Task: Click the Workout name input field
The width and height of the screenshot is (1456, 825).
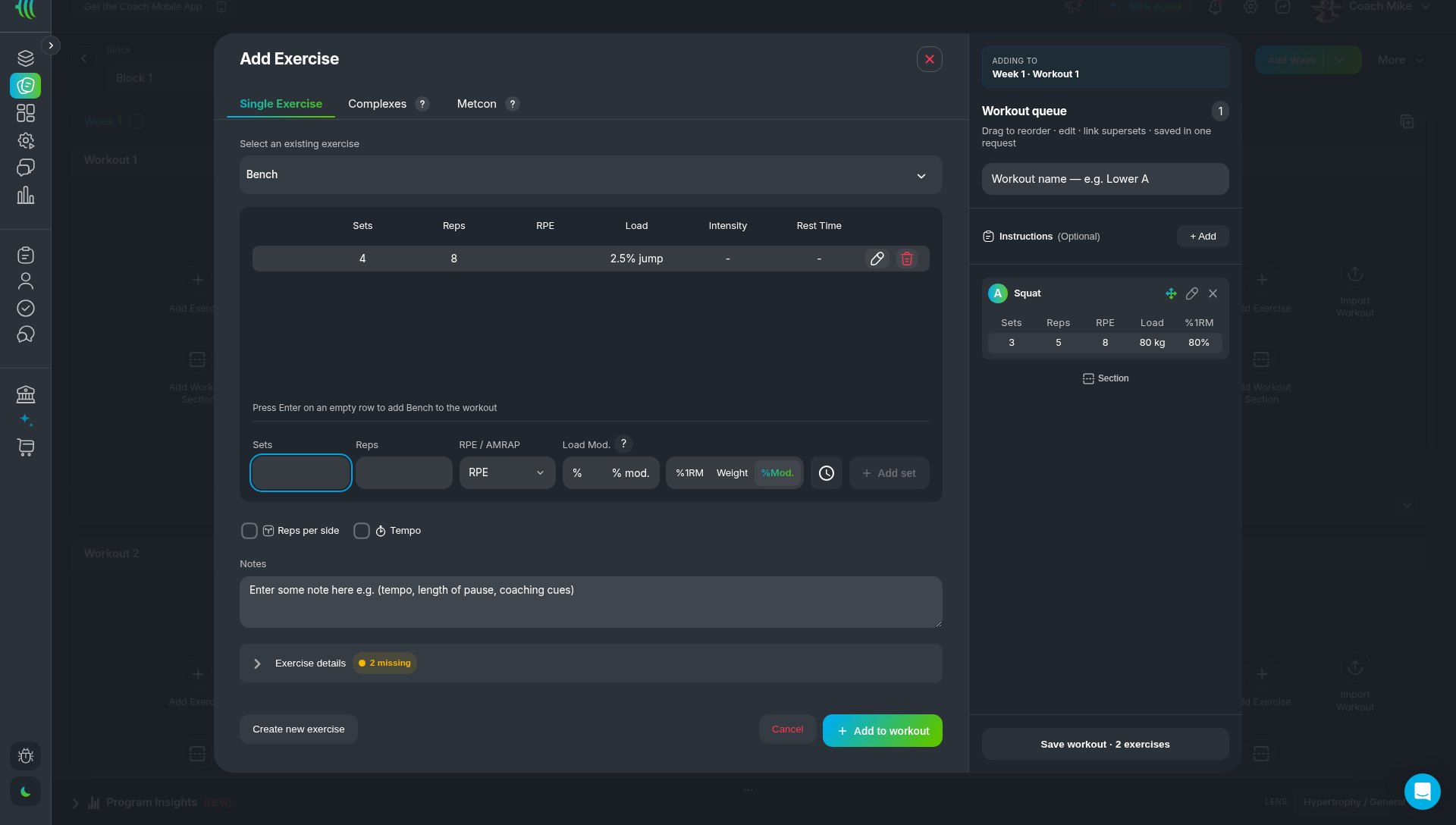Action: tap(1105, 180)
